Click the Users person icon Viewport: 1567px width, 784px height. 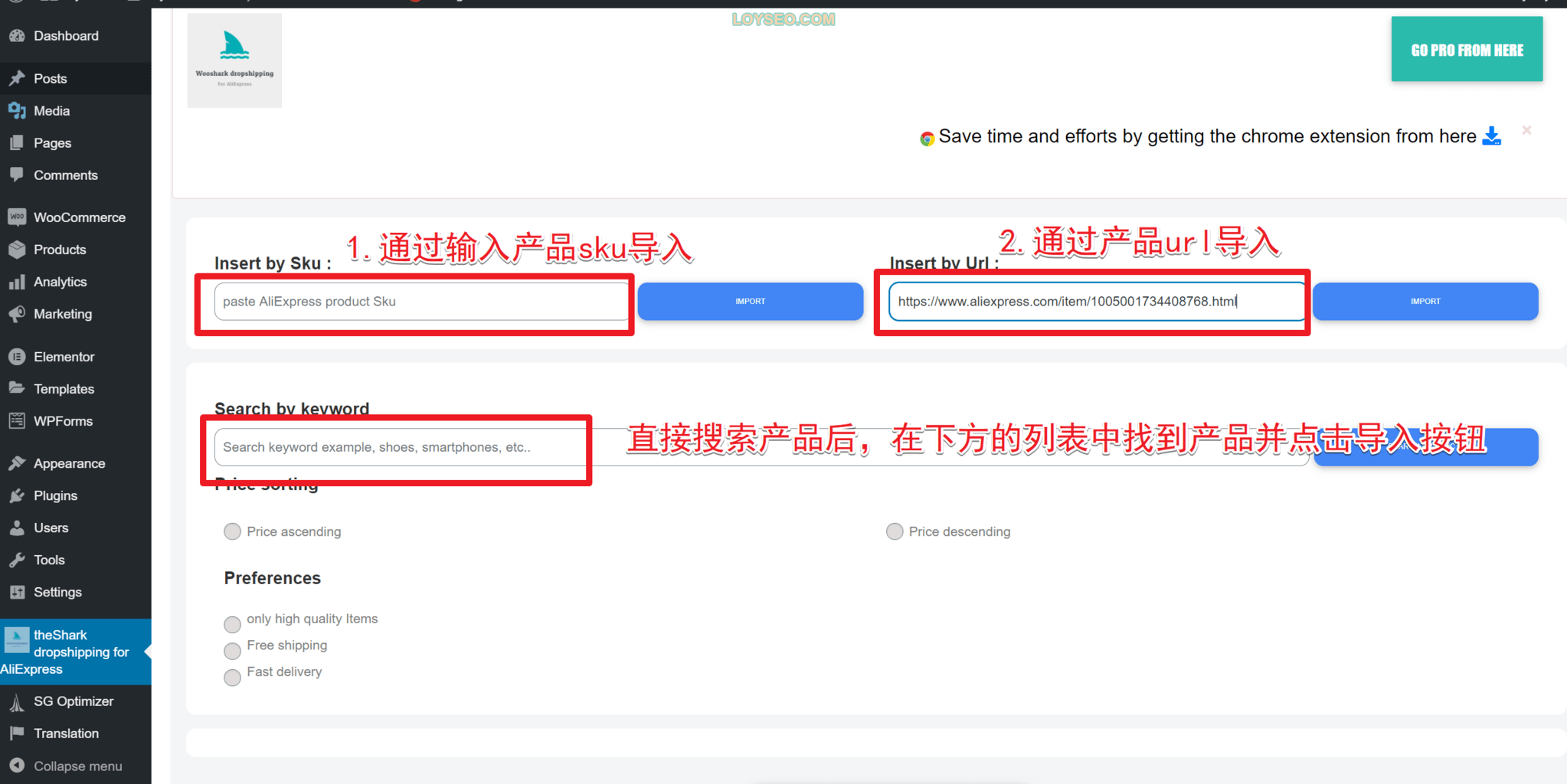click(17, 528)
